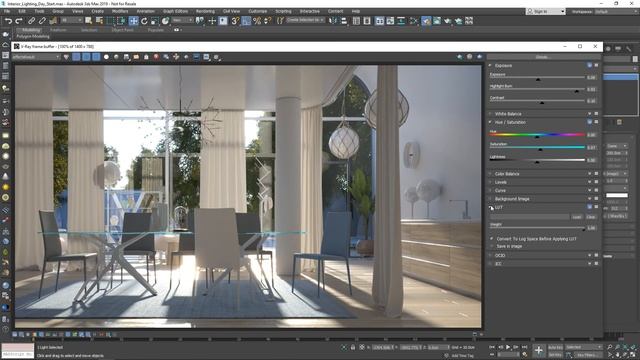Click the white color swatch in command panel

[617, 195]
